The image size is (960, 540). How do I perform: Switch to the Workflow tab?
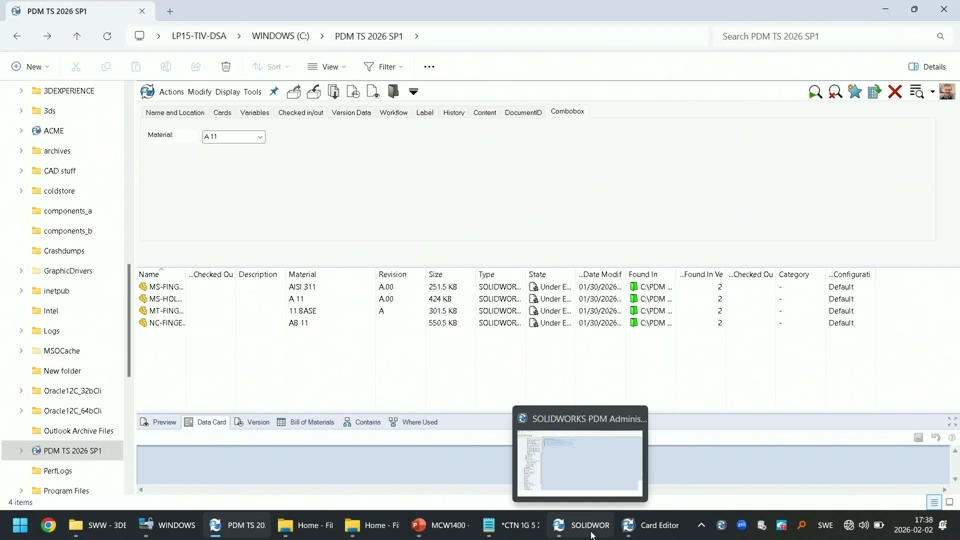394,113
